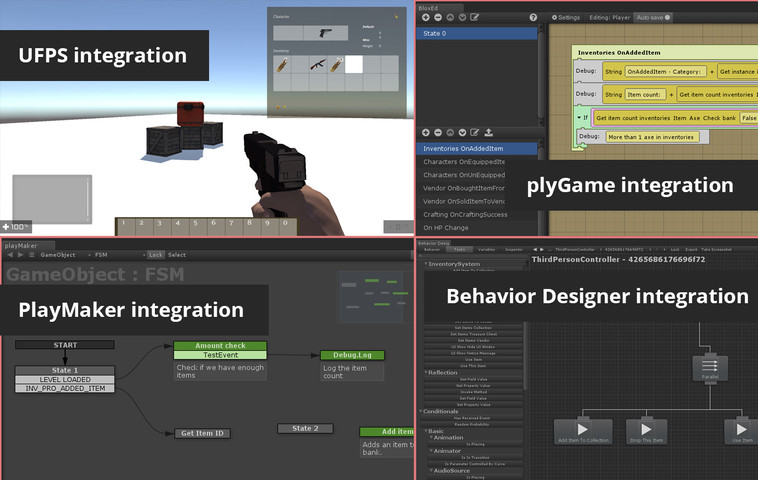The width and height of the screenshot is (758, 480).
Task: Select the Parallel node in behavior tree
Action: 710,368
